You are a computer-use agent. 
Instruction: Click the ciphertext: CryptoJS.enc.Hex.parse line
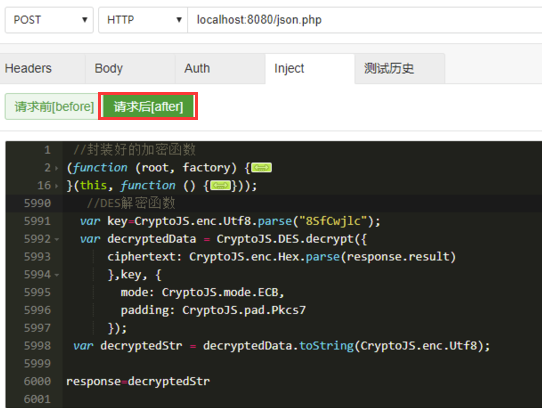(281, 257)
